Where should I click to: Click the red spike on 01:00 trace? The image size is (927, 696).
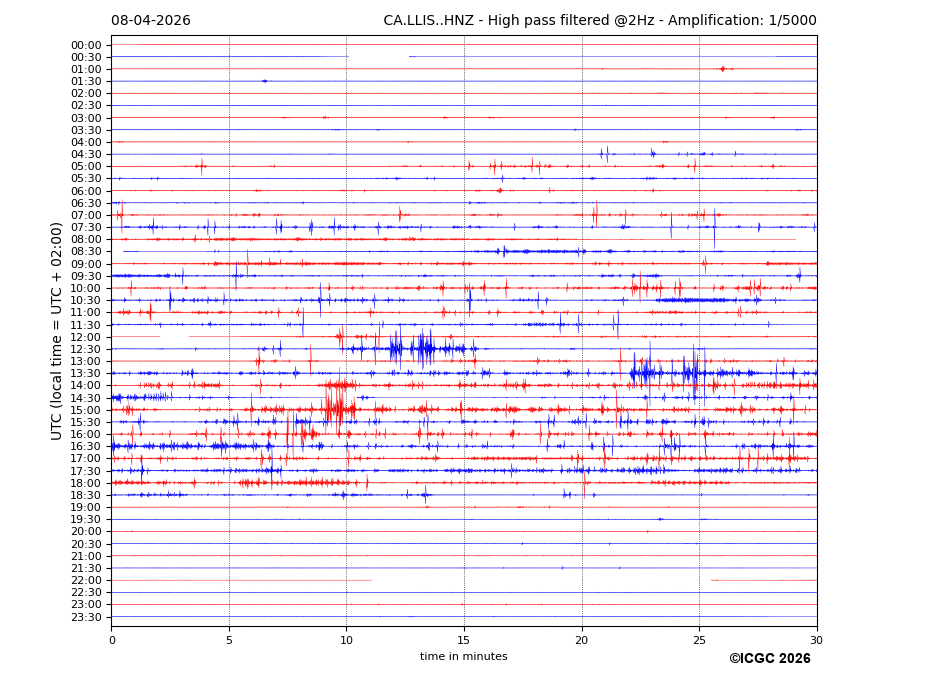(722, 69)
